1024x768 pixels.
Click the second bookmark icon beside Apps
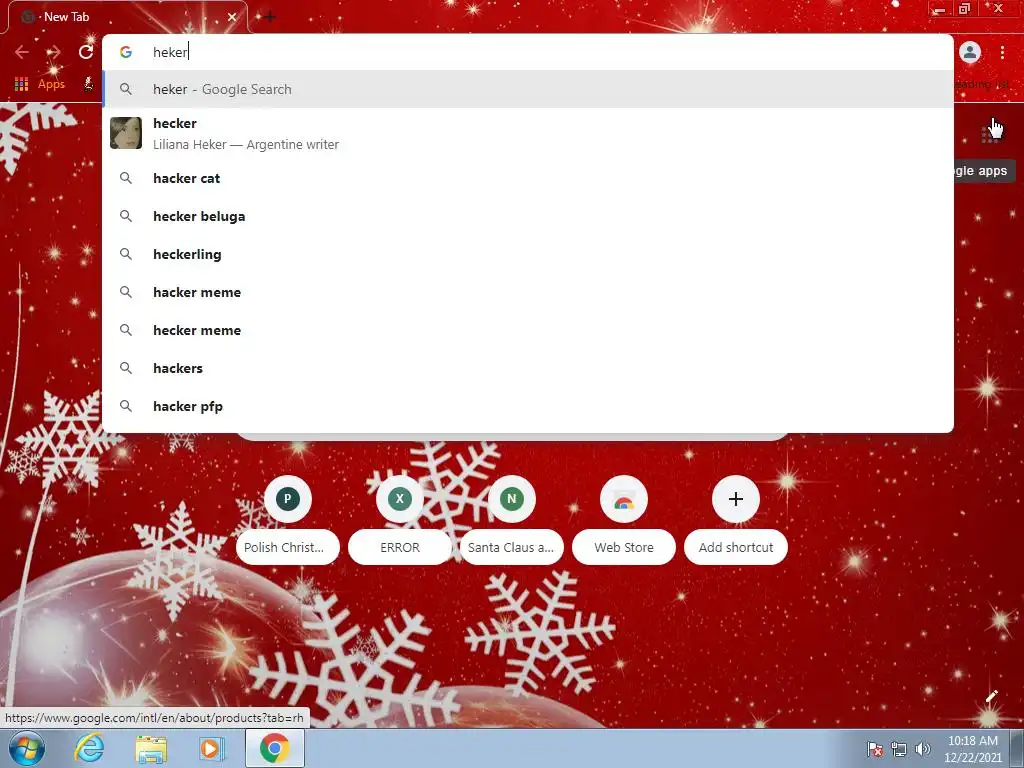click(88, 84)
